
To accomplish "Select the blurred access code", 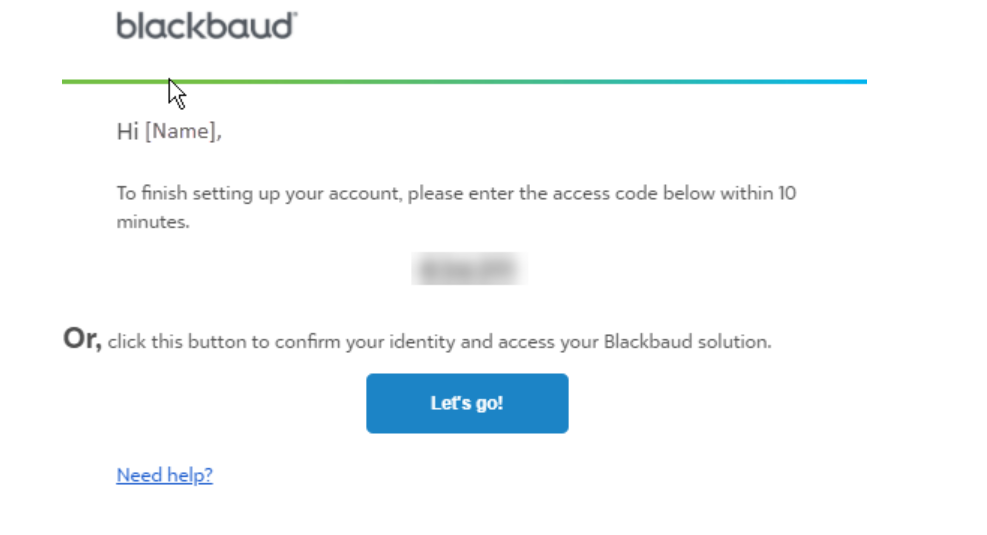I will tap(468, 269).
